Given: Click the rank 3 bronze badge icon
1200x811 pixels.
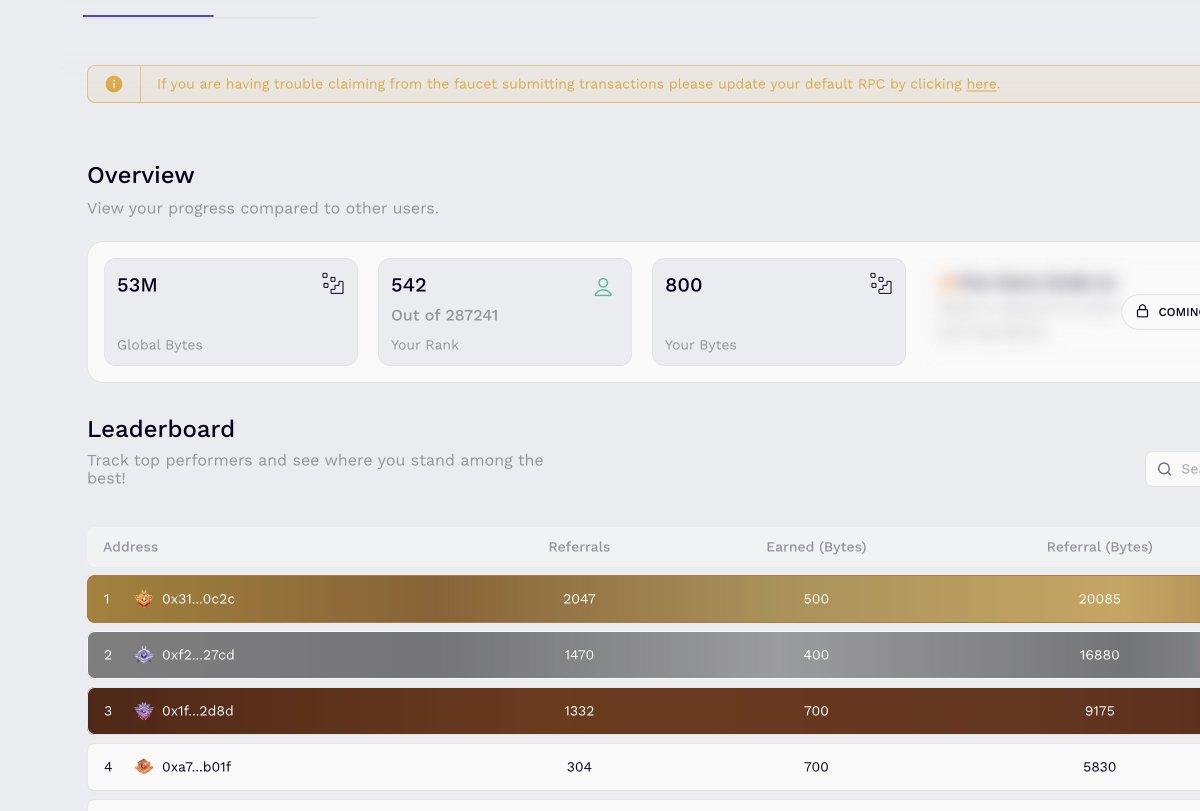Looking at the screenshot, I should tap(144, 711).
